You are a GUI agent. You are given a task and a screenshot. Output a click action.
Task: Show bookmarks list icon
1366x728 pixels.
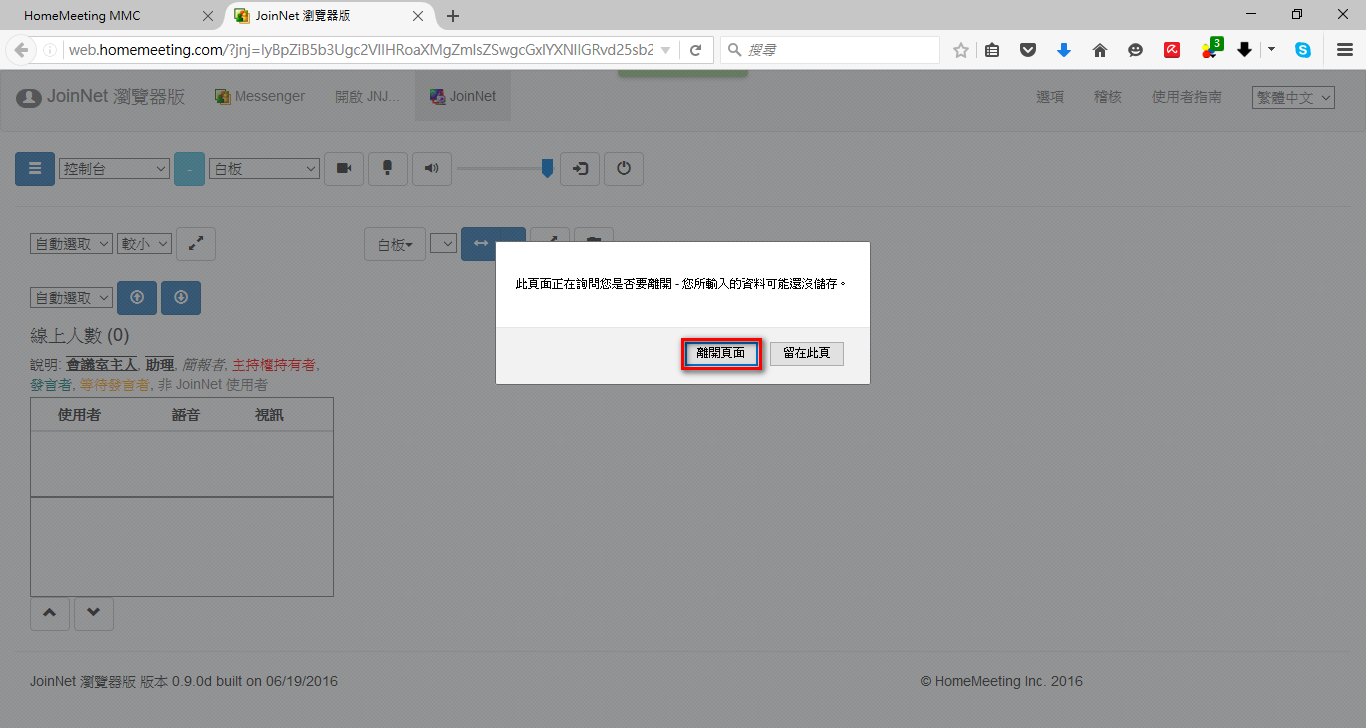(992, 50)
